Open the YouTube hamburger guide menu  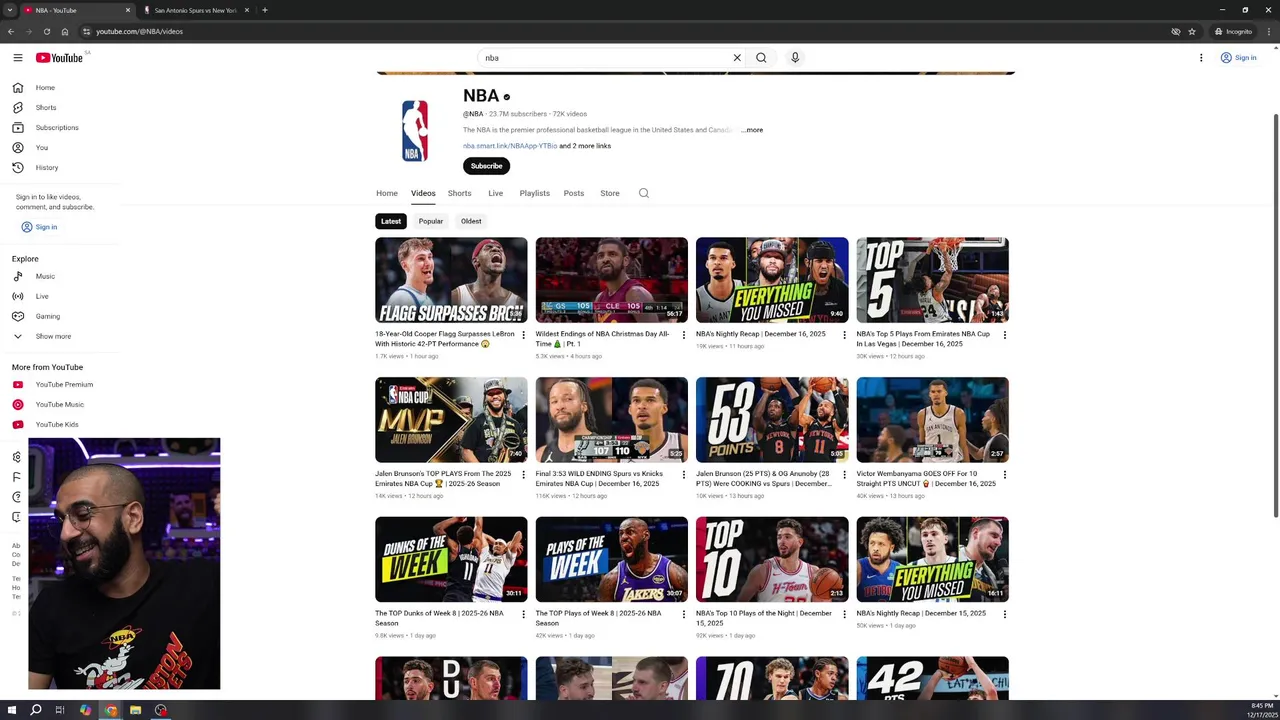point(17,58)
